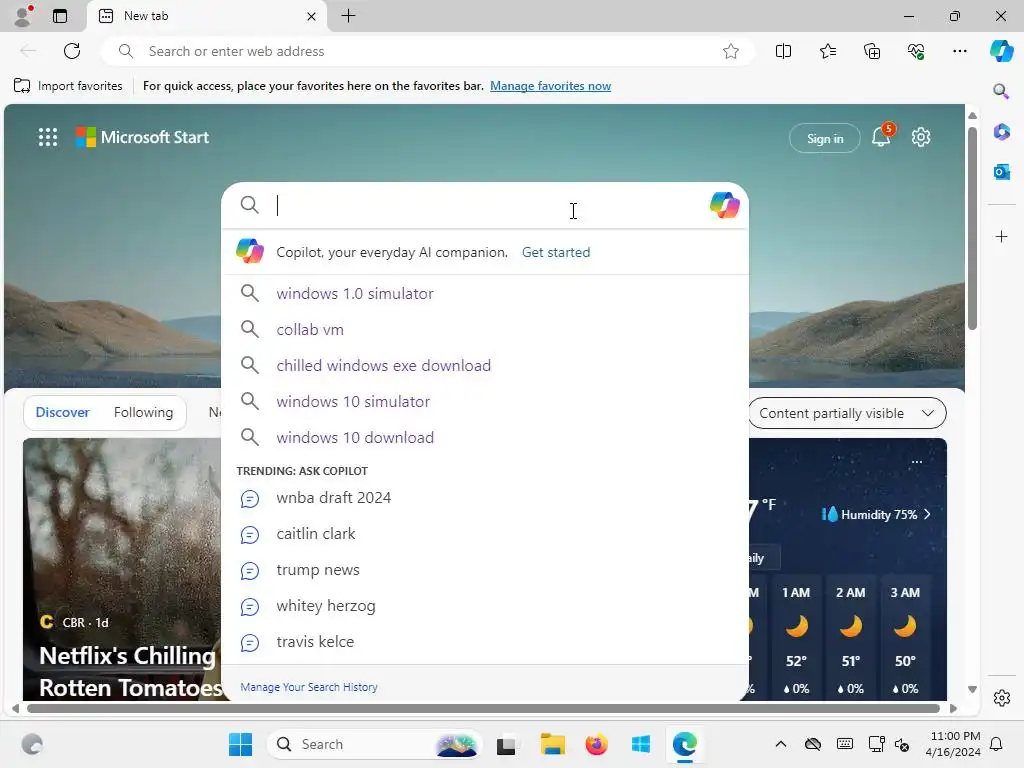The image size is (1024, 768).
Task: Click the taskbar Search box
Action: pos(375,744)
